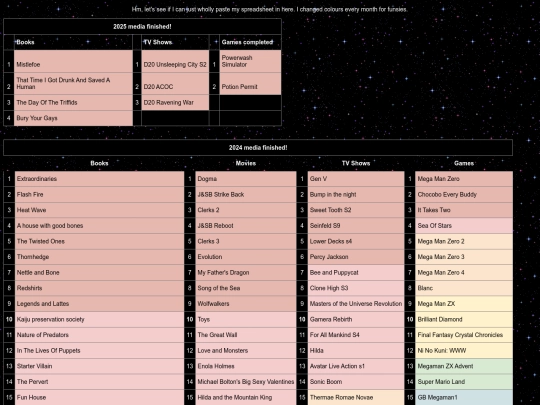540x405 pixels.
Task: Select 'In The Lives Of Puppets'
Action: (99, 351)
